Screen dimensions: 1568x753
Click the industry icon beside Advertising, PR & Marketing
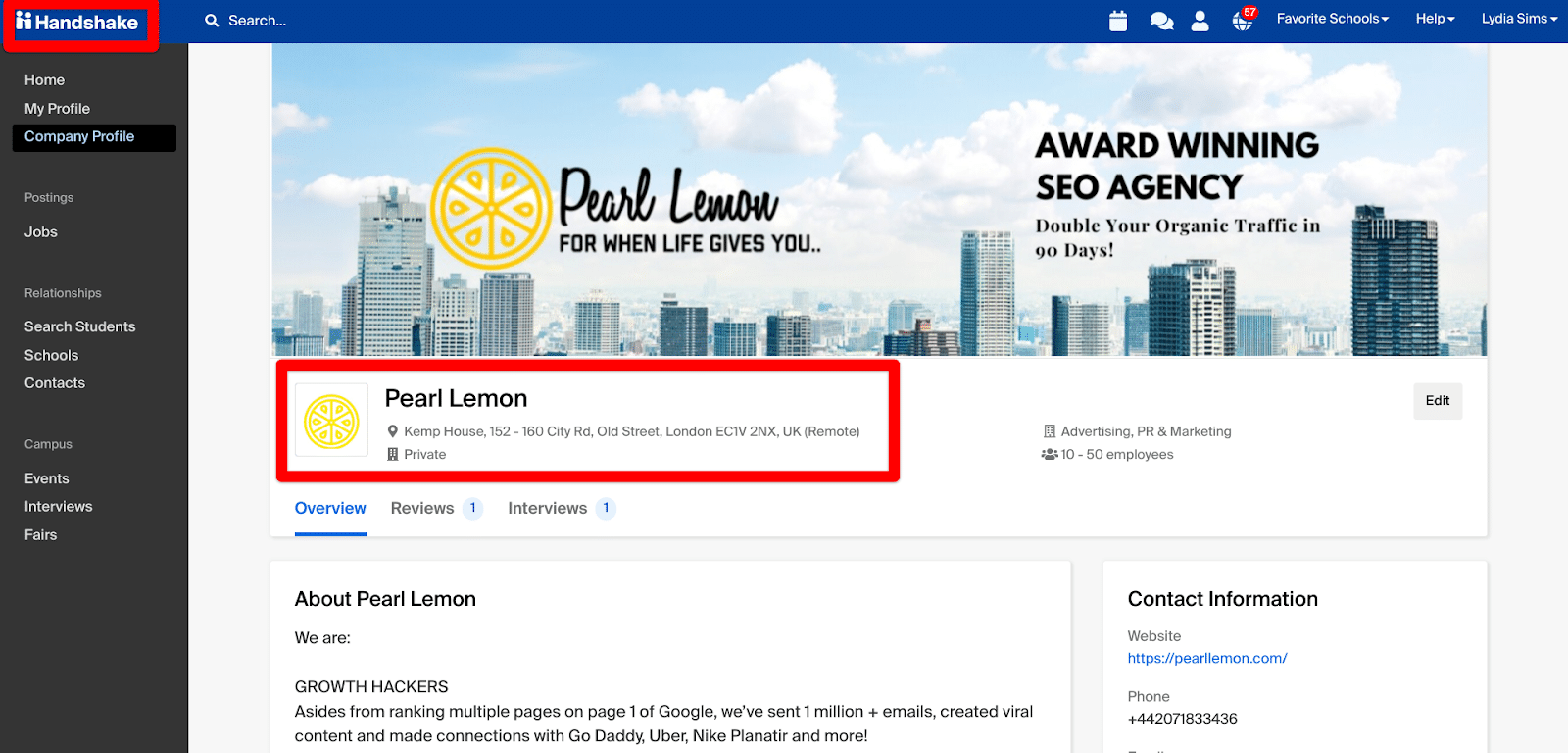coord(1050,431)
